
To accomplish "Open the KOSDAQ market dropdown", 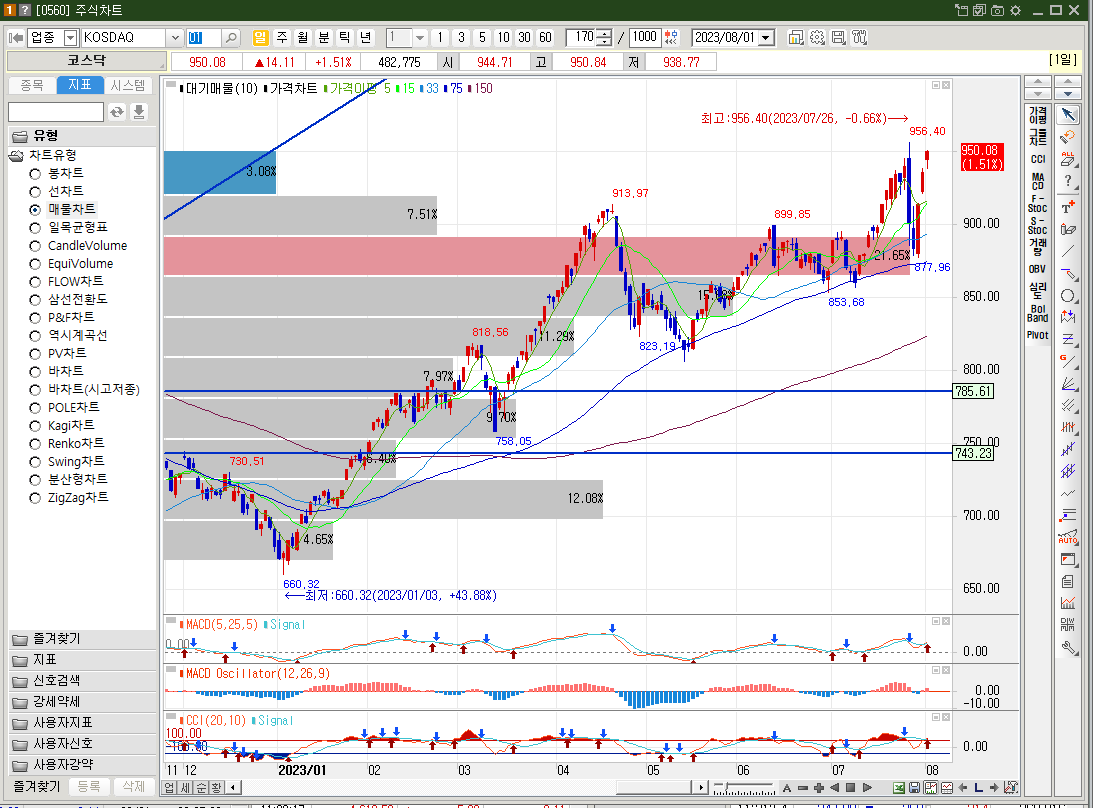I will pos(174,38).
